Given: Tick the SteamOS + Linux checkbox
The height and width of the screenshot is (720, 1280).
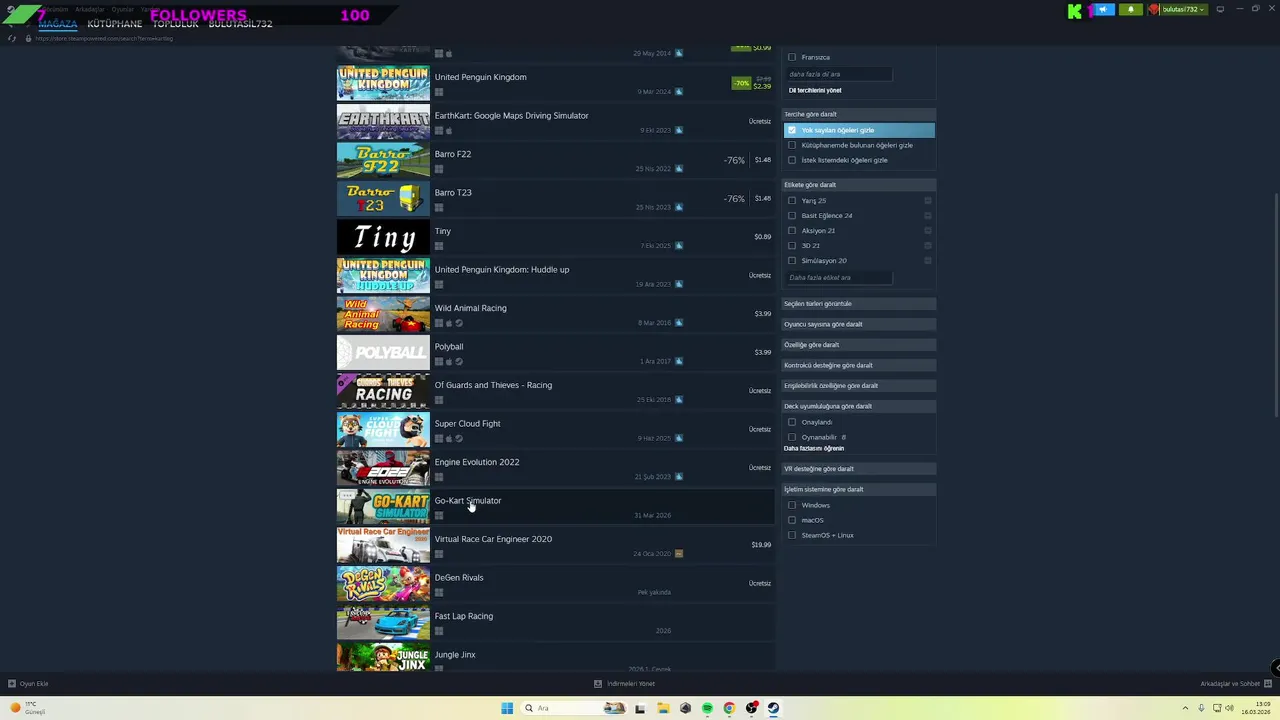Looking at the screenshot, I should [792, 535].
